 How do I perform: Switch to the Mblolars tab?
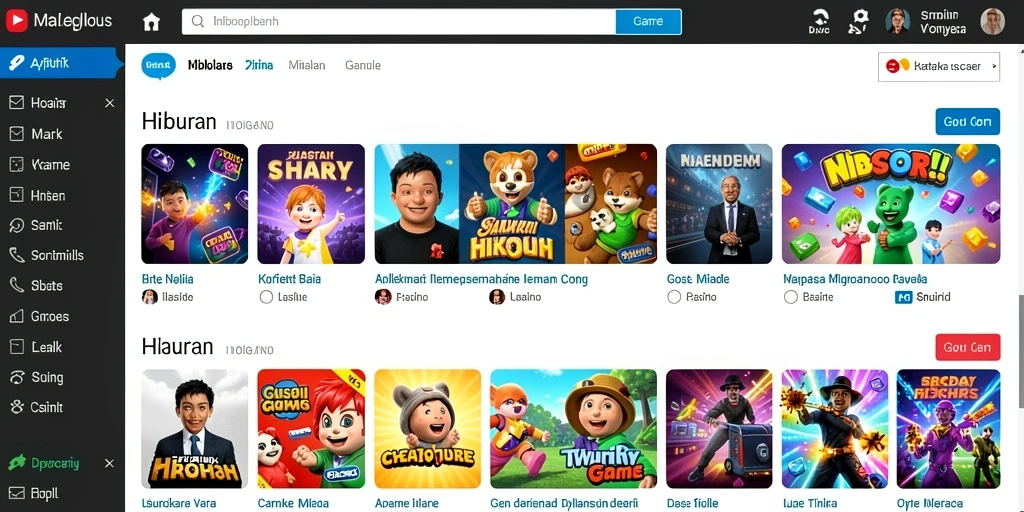(x=210, y=65)
